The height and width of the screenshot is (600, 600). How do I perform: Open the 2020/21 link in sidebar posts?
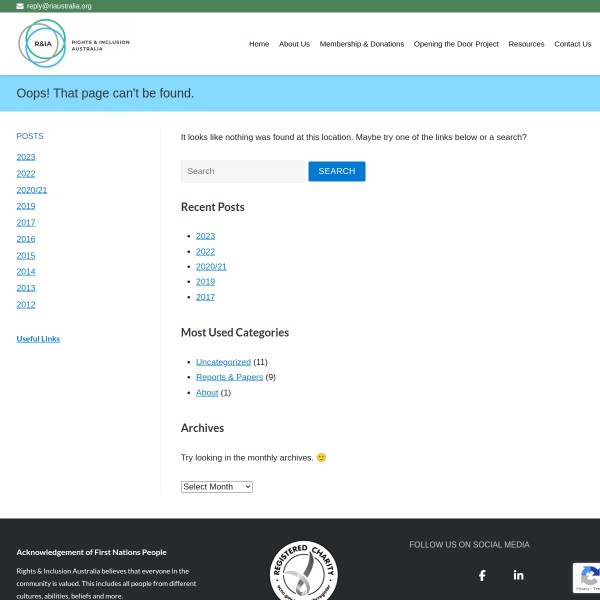tap(32, 190)
